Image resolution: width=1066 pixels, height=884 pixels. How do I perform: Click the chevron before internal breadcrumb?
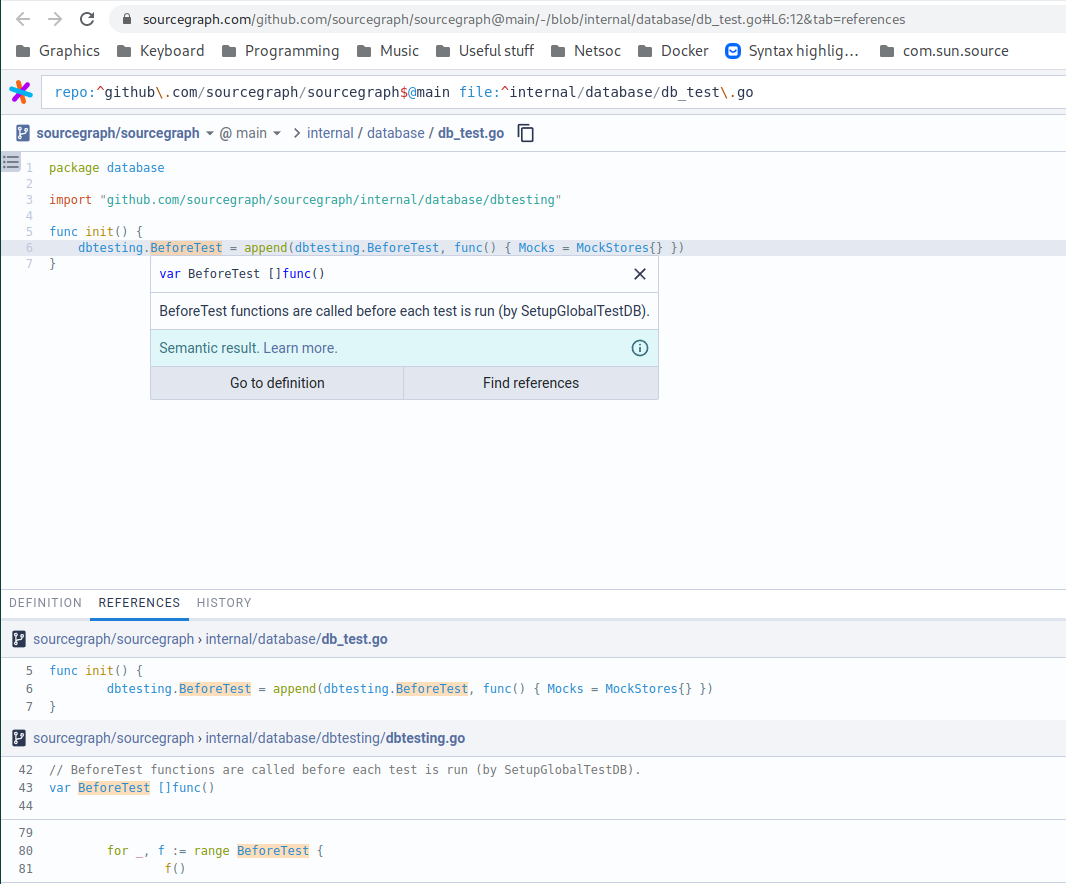[296, 133]
